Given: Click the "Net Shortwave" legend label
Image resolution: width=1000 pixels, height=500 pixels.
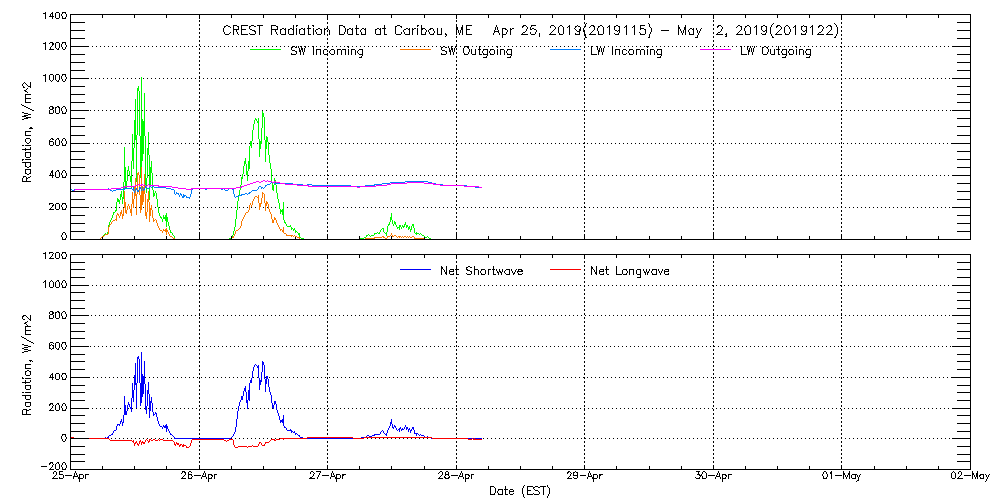Looking at the screenshot, I should pyautogui.click(x=481, y=271).
